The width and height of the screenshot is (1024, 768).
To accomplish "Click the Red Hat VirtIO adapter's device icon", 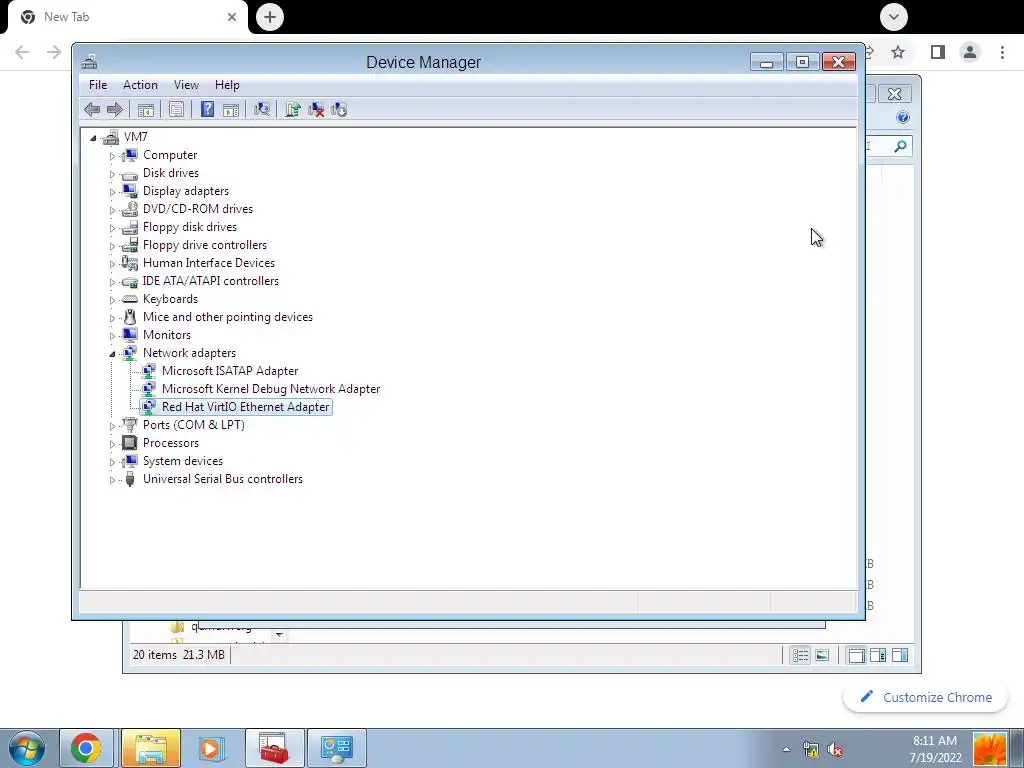I will pyautogui.click(x=149, y=407).
